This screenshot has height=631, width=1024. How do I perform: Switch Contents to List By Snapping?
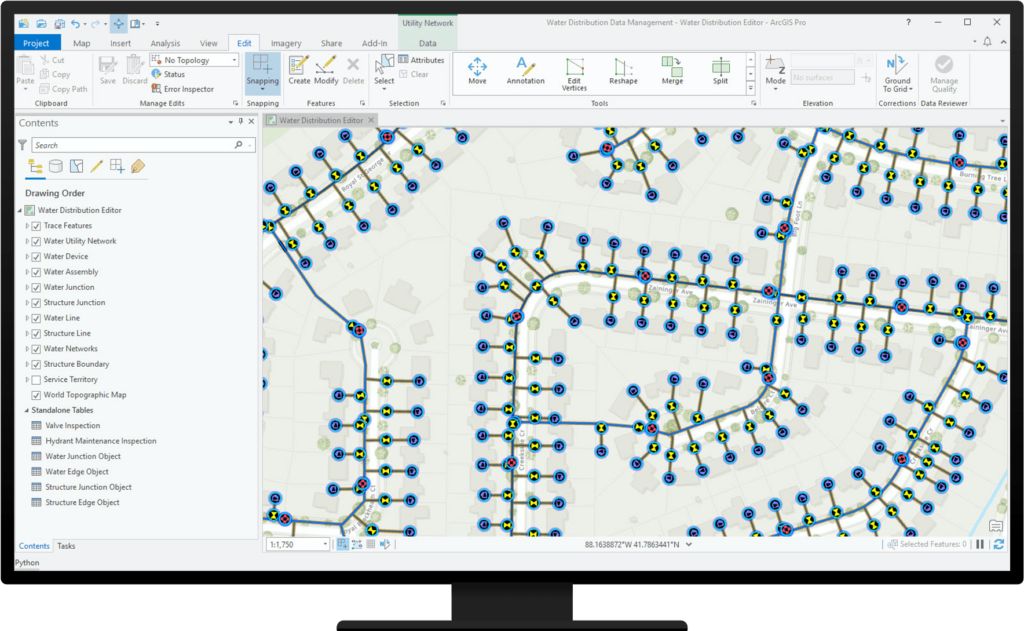(117, 167)
